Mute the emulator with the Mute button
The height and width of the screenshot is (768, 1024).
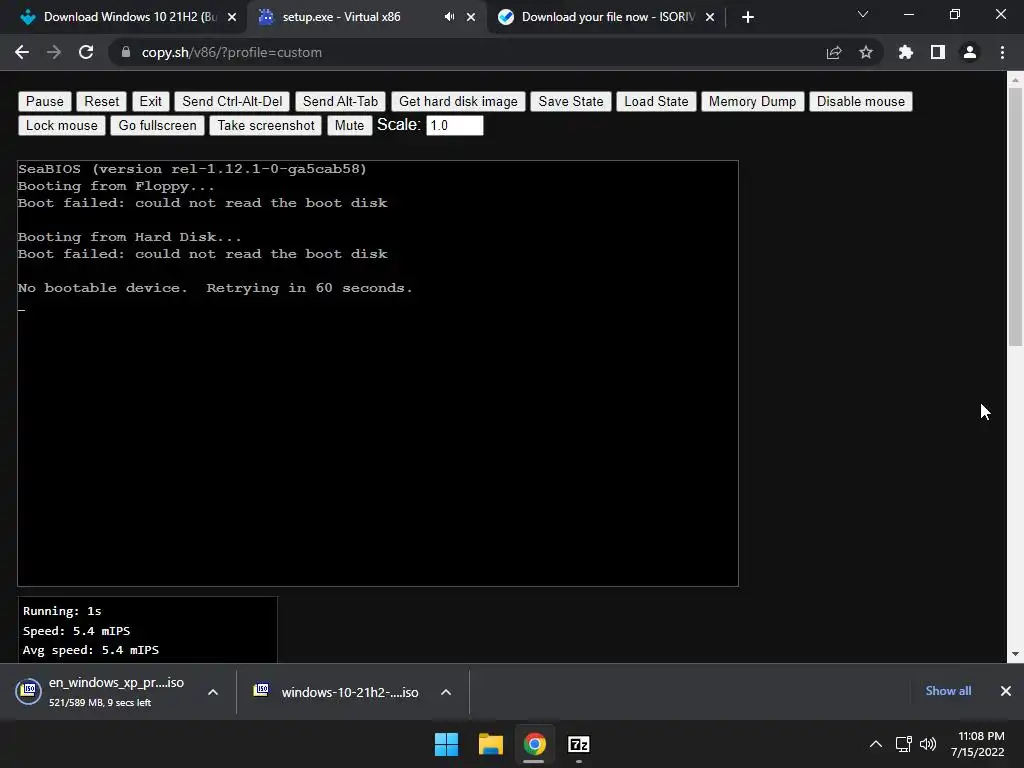point(349,125)
